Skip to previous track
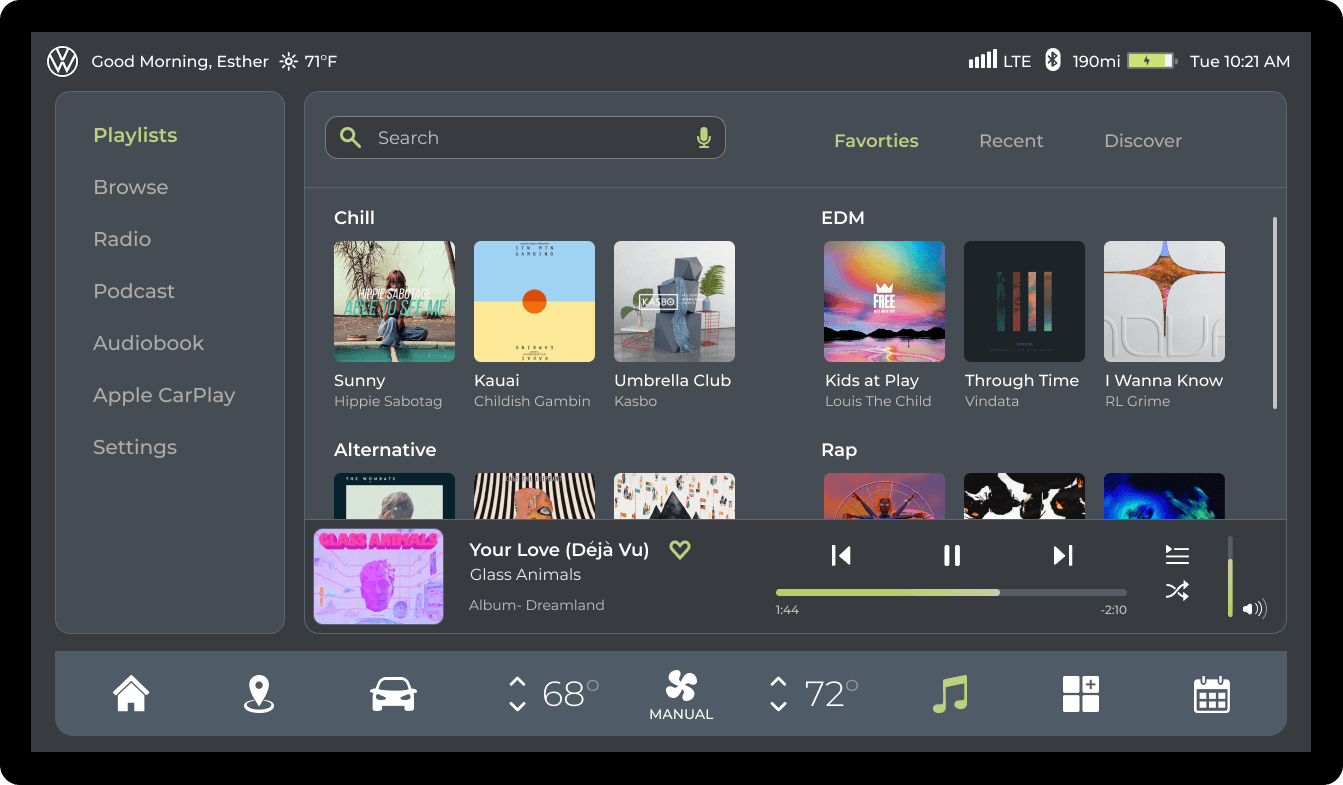1343x785 pixels. [x=841, y=555]
